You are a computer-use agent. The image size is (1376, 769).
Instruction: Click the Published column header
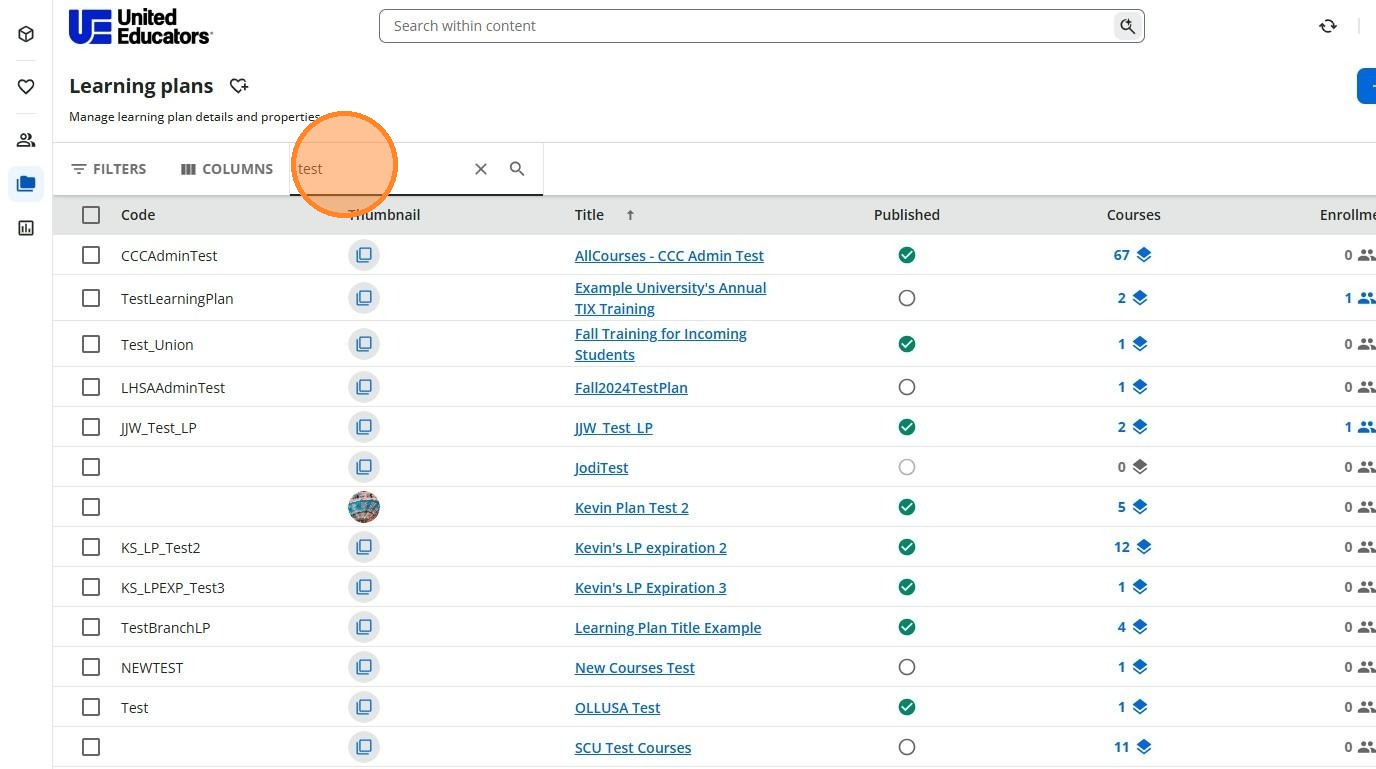[907, 215]
